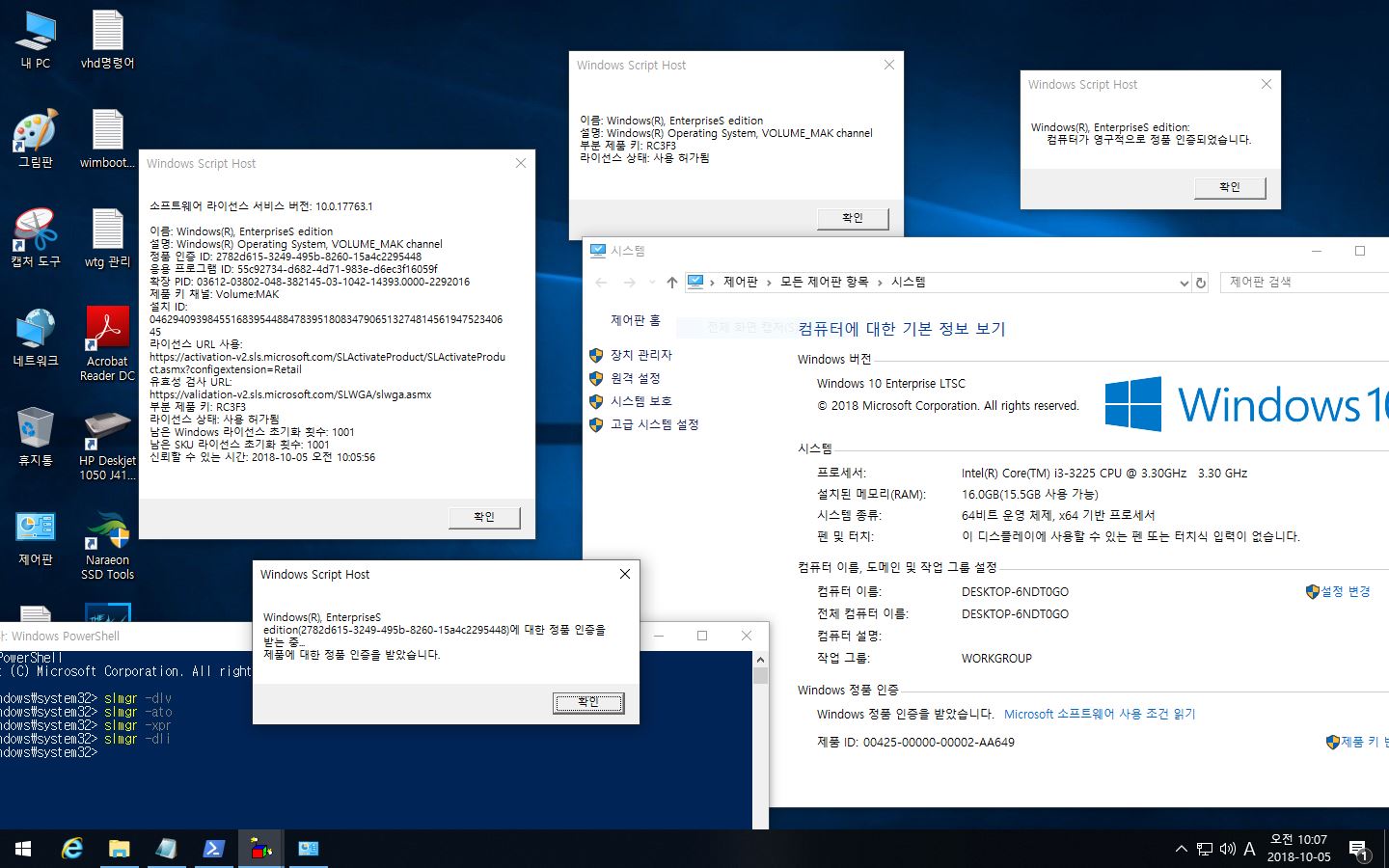Go up one level in system window
The height and width of the screenshot is (868, 1389).
pos(672,283)
